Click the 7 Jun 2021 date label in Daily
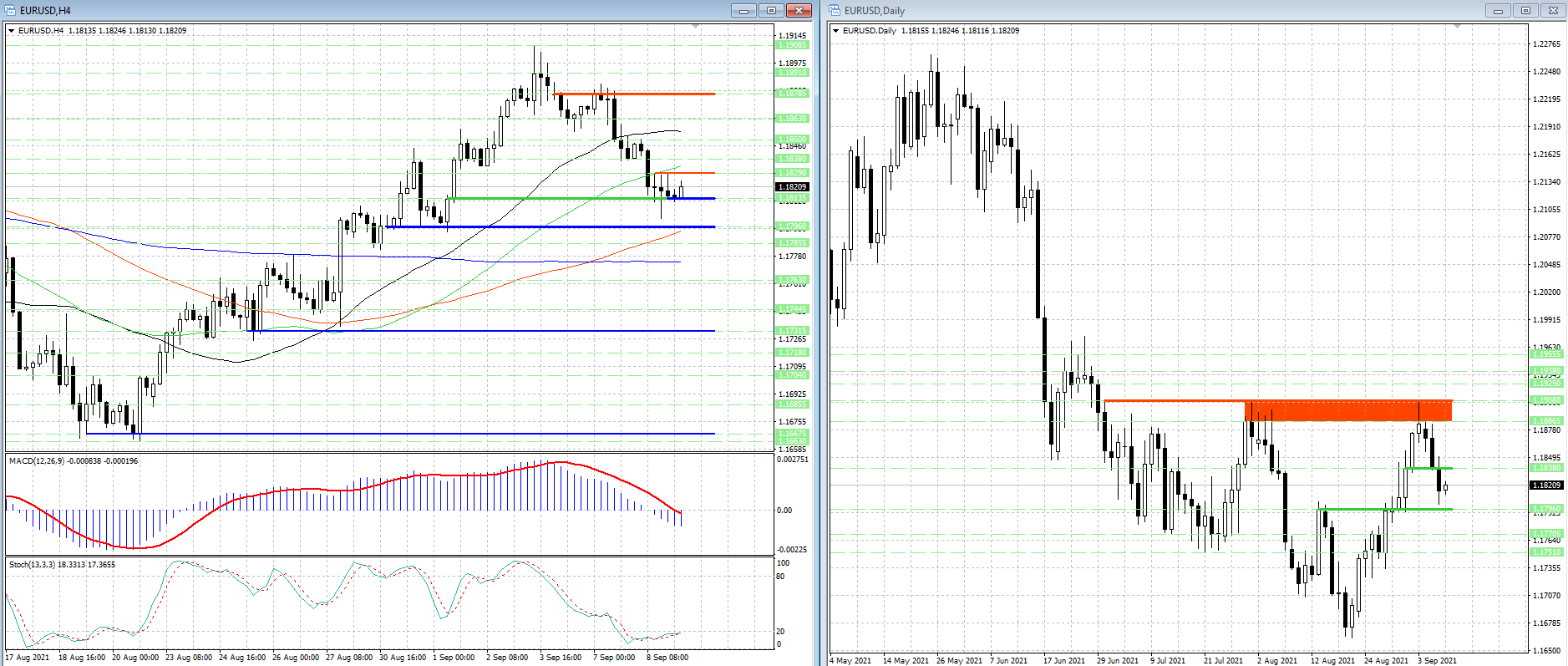Image resolution: width=1568 pixels, height=666 pixels. [1008, 661]
